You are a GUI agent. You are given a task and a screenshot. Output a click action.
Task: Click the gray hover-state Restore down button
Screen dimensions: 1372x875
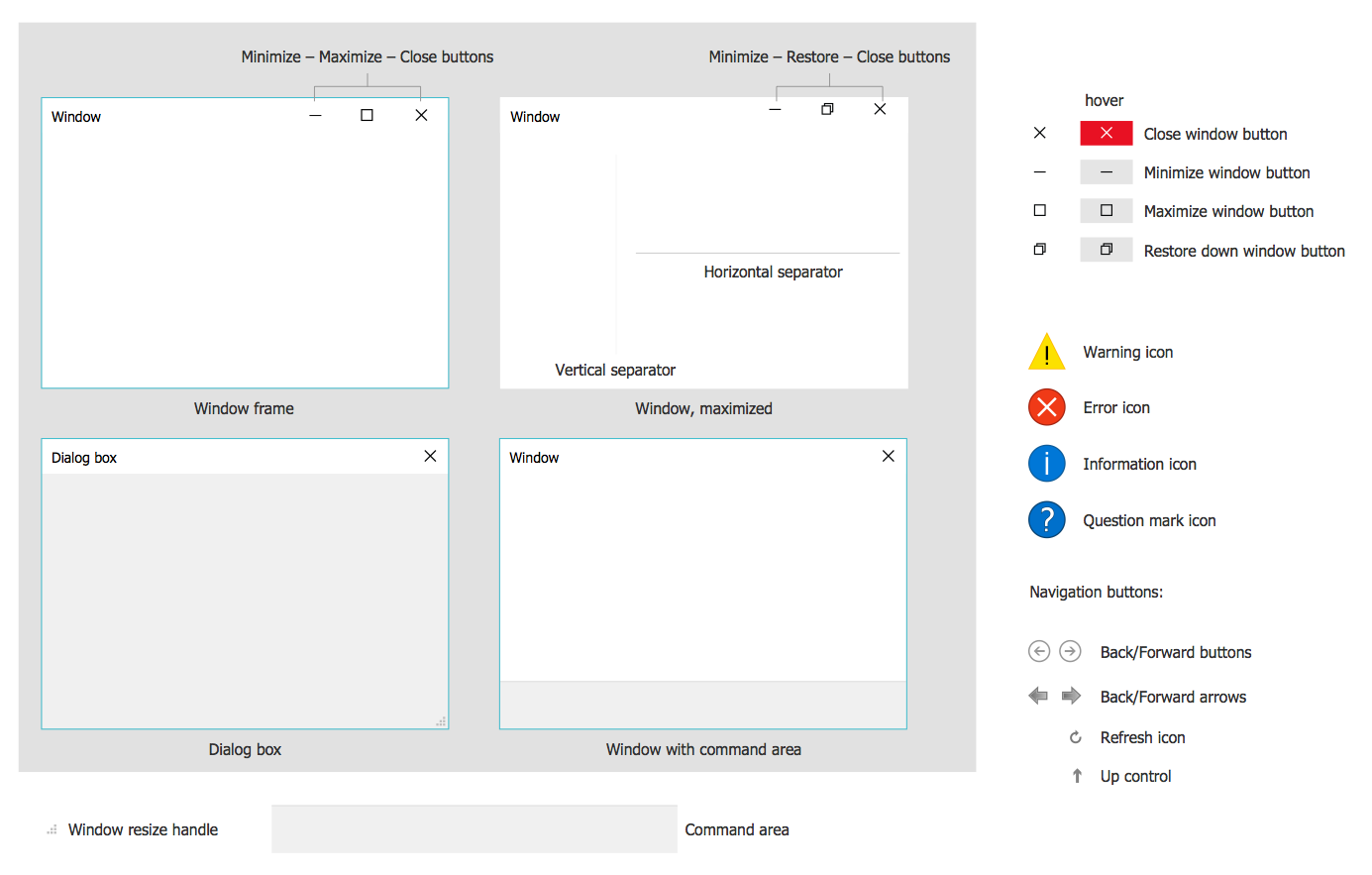pyautogui.click(x=1107, y=250)
